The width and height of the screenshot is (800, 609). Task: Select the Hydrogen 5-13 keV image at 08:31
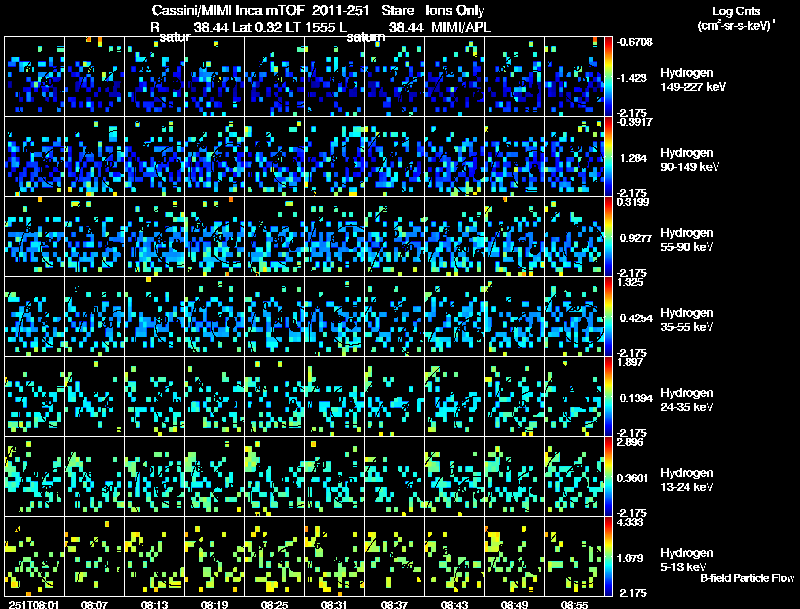click(x=334, y=557)
